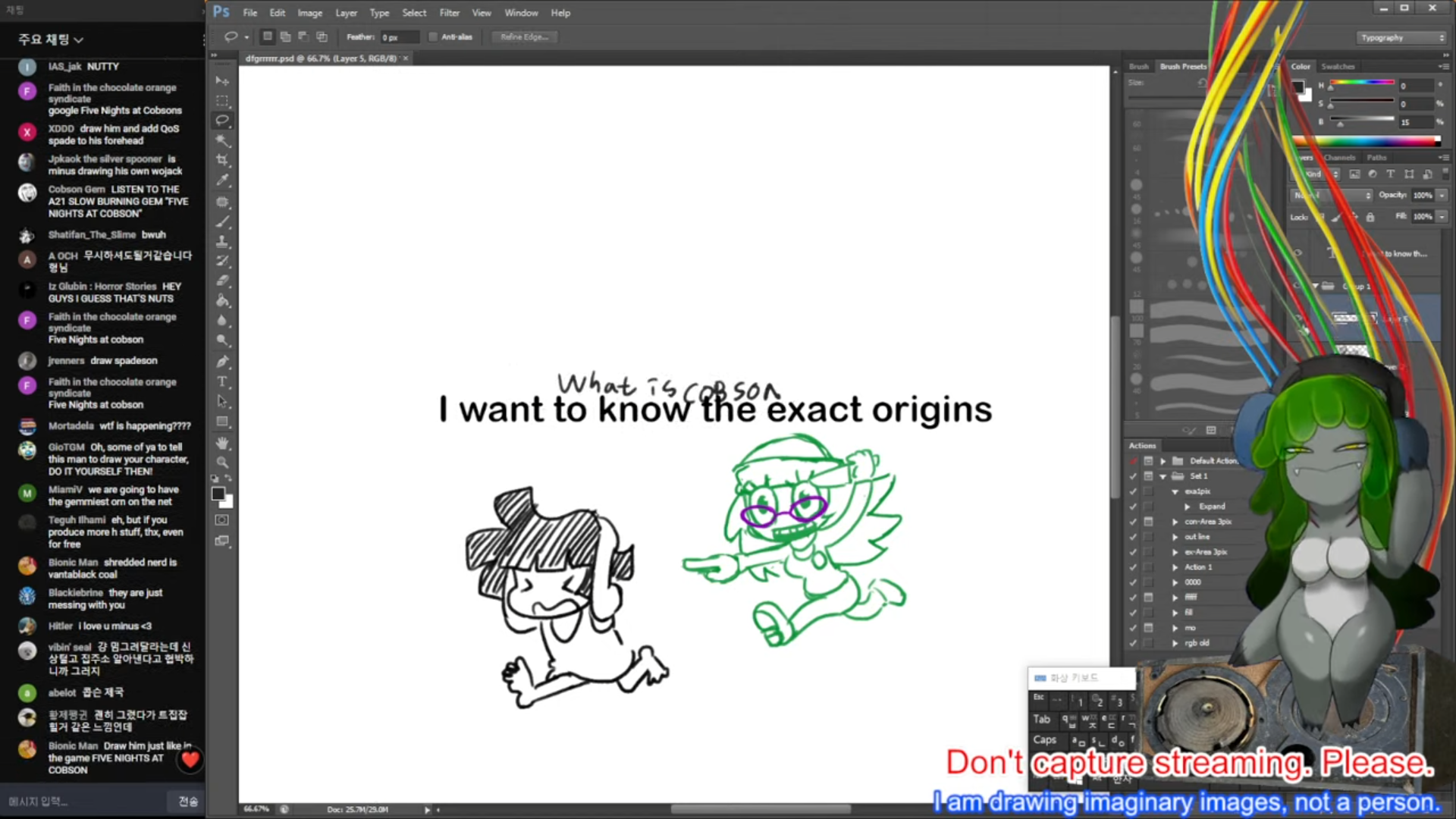The height and width of the screenshot is (819, 1456).
Task: Select the Eraser tool
Action: [x=222, y=281]
